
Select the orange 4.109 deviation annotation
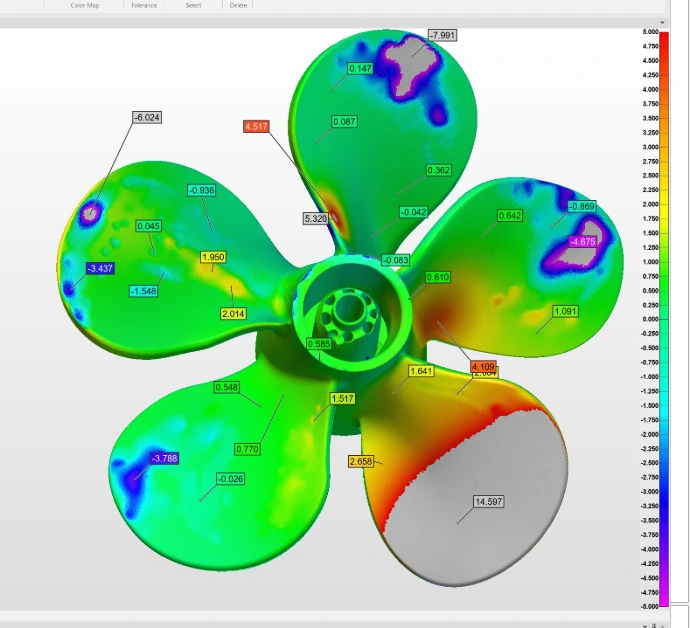pos(483,366)
